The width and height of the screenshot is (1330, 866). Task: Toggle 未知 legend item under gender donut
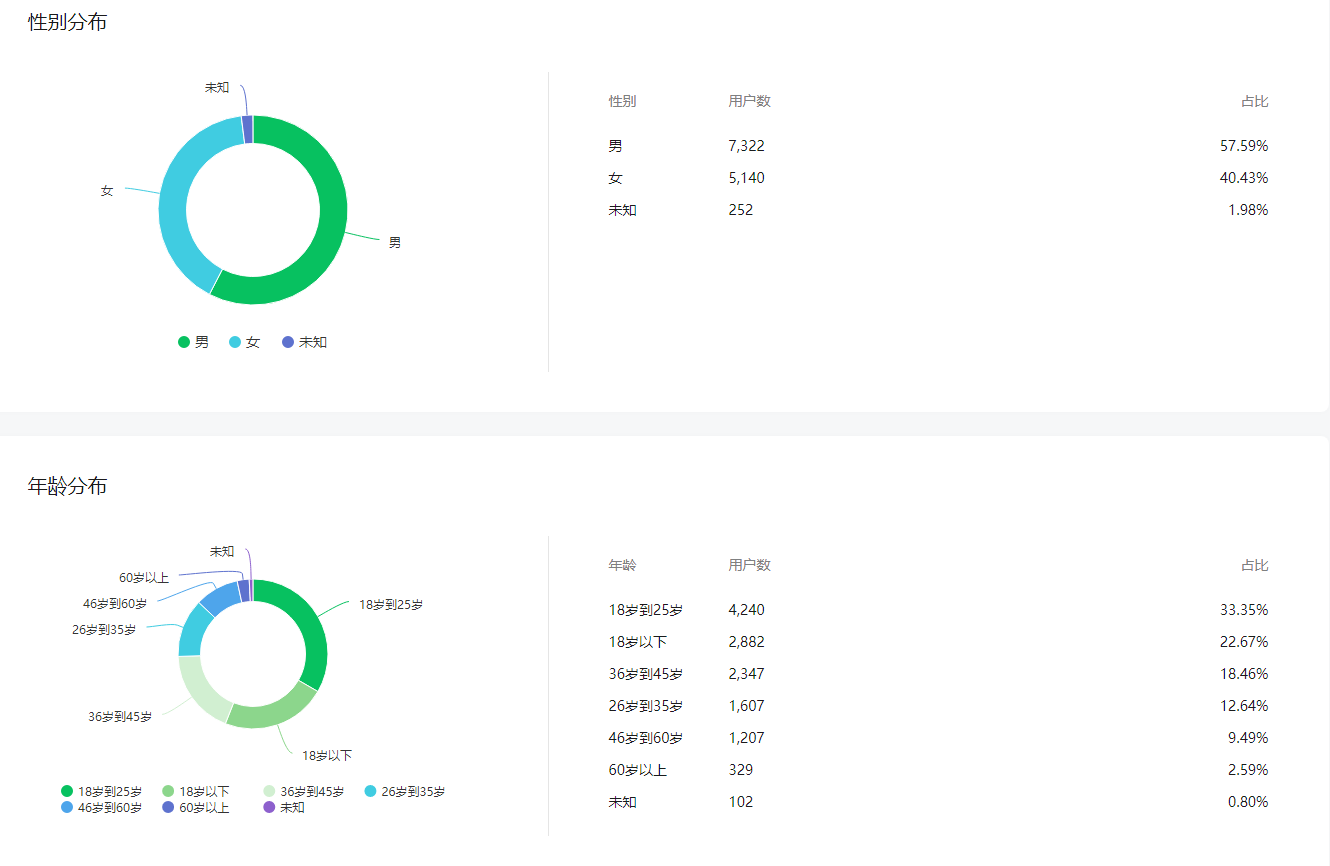(x=305, y=342)
